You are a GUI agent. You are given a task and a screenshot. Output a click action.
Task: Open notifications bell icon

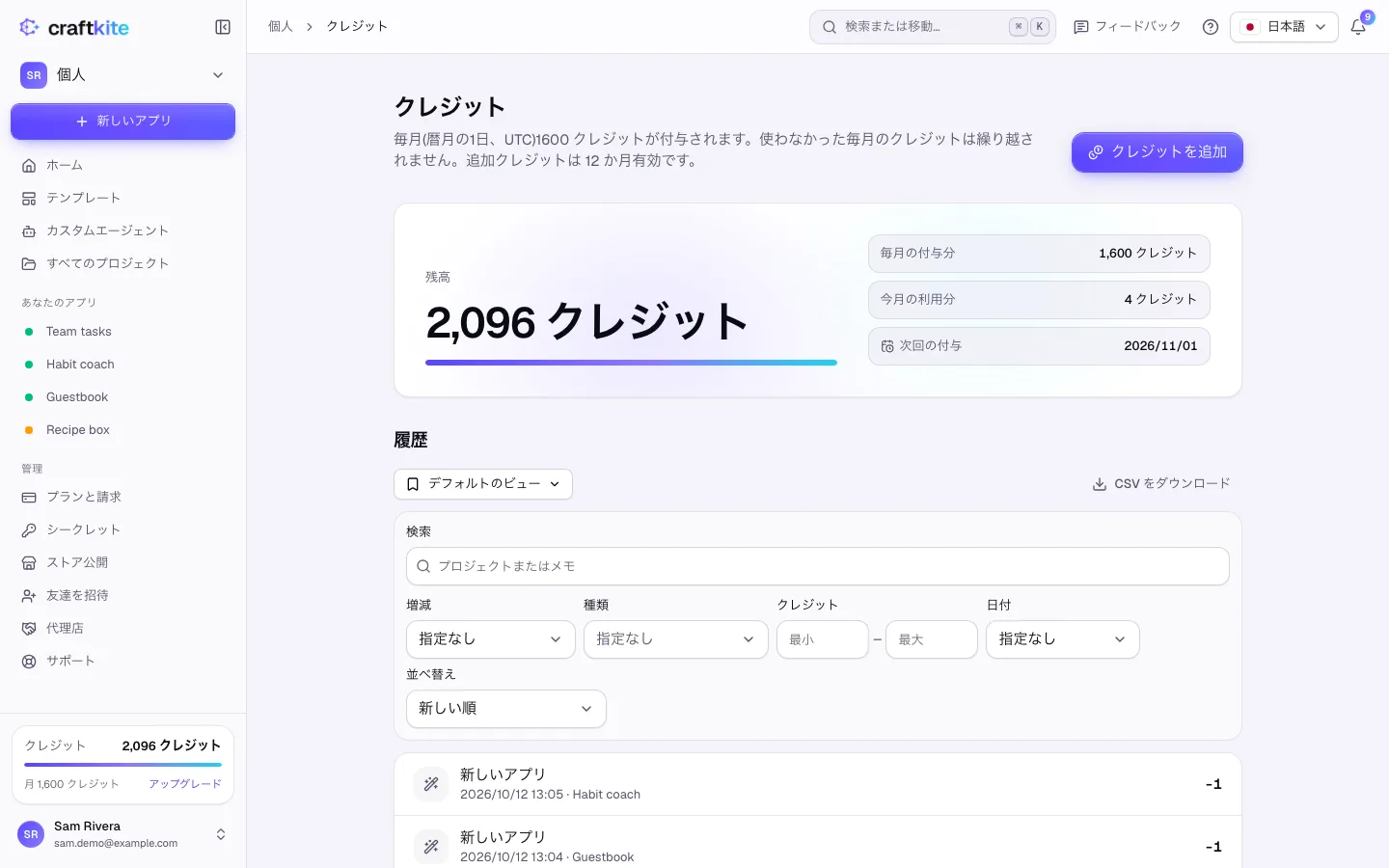(x=1358, y=27)
